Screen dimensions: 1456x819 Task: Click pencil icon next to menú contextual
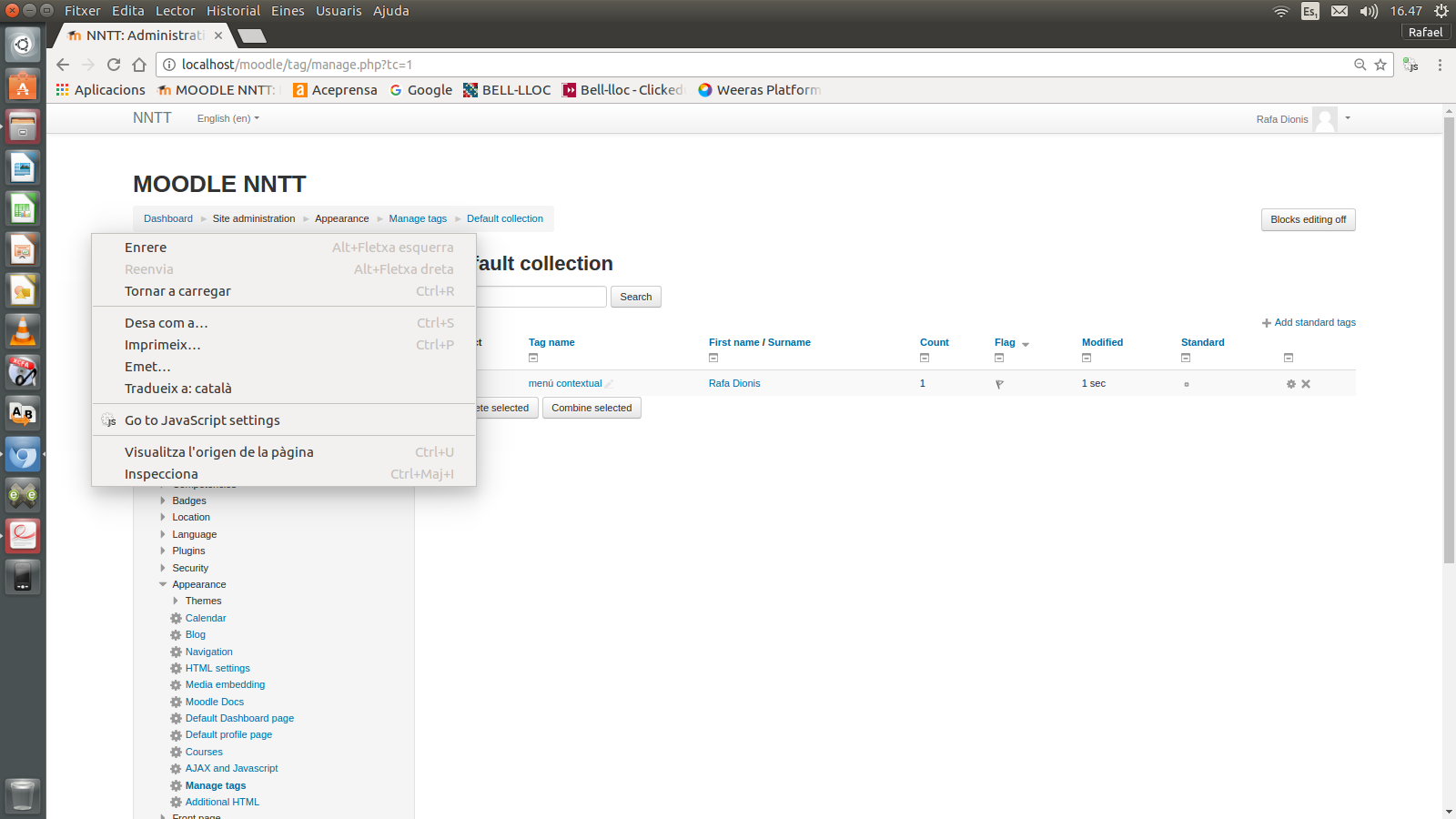pos(610,384)
